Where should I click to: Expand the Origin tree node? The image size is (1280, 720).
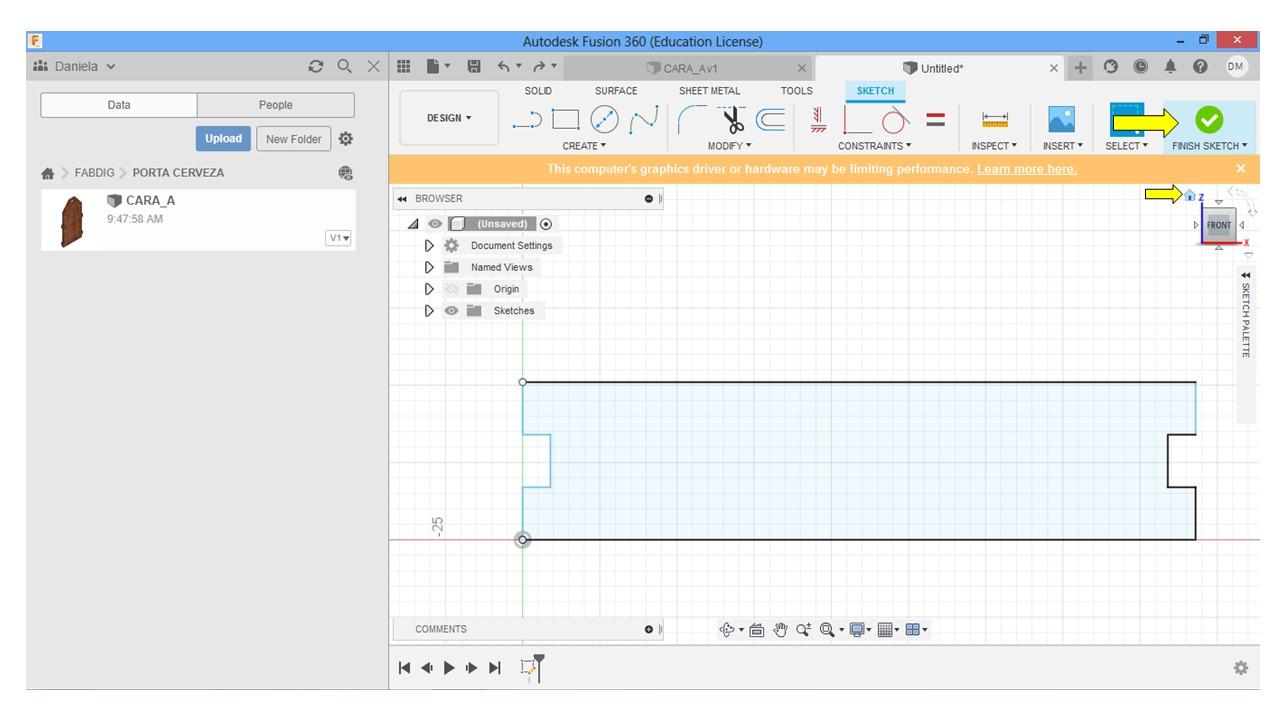tap(430, 289)
